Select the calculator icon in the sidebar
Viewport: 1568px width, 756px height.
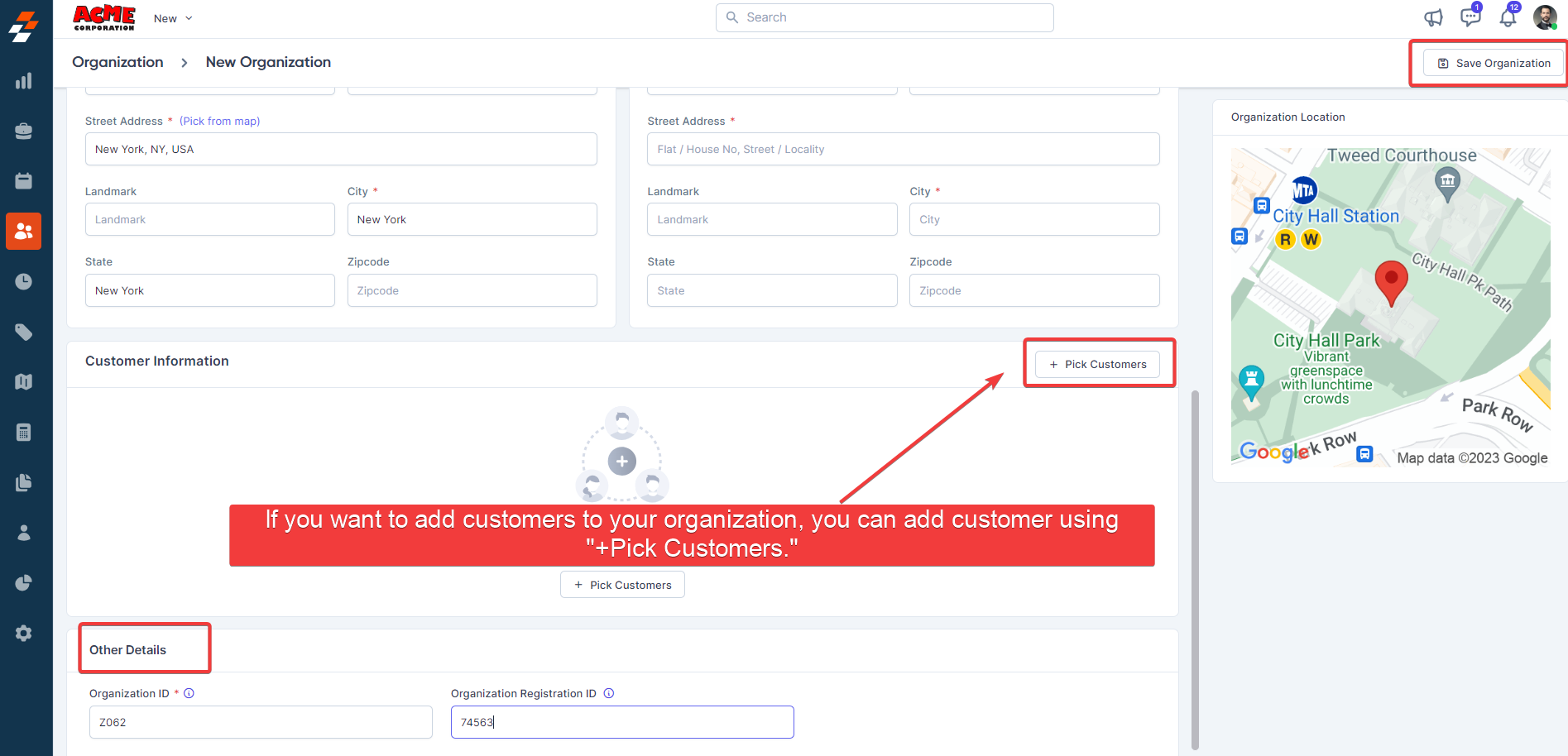(24, 433)
